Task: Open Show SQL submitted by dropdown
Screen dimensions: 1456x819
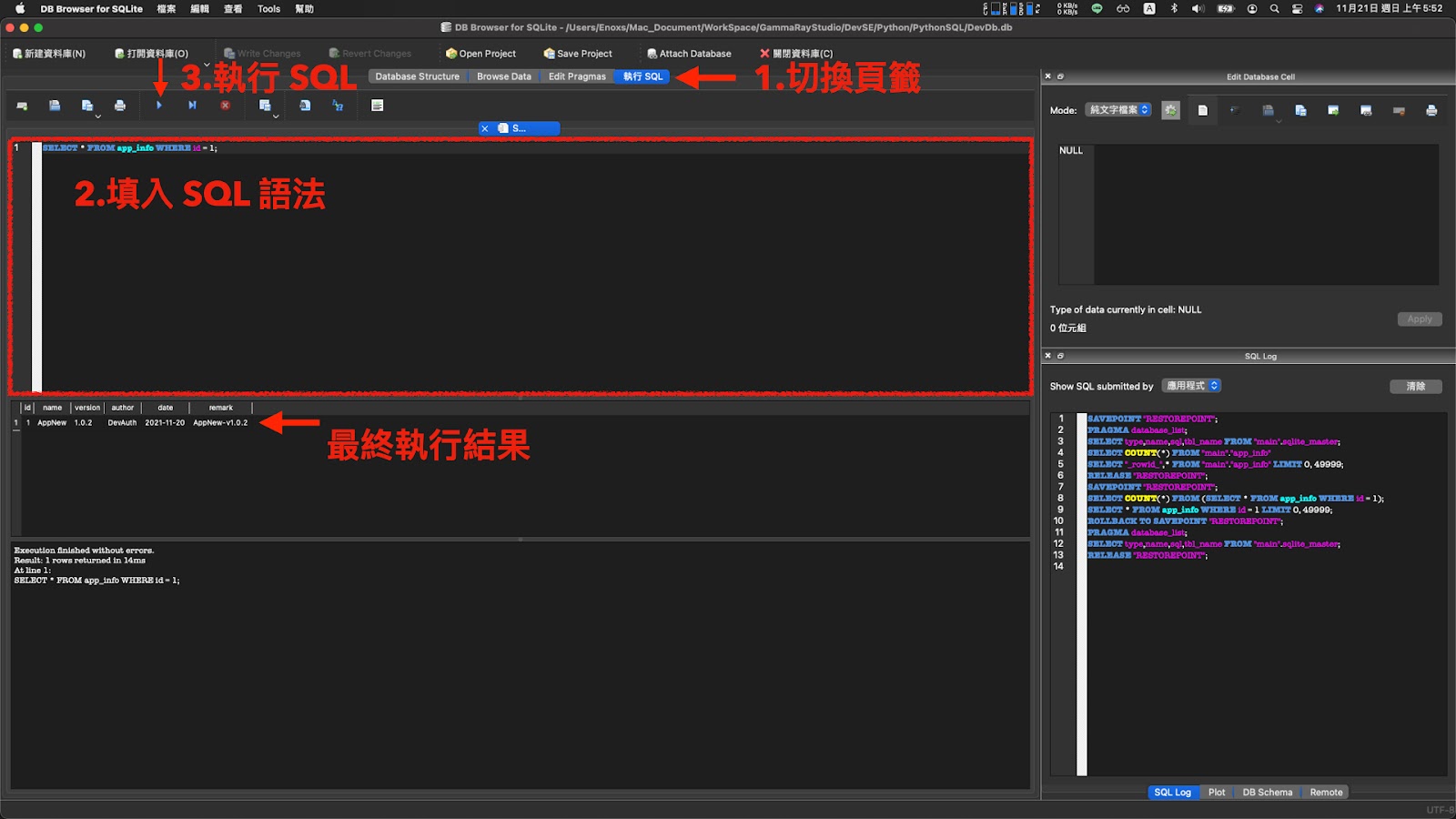Action: (1191, 386)
